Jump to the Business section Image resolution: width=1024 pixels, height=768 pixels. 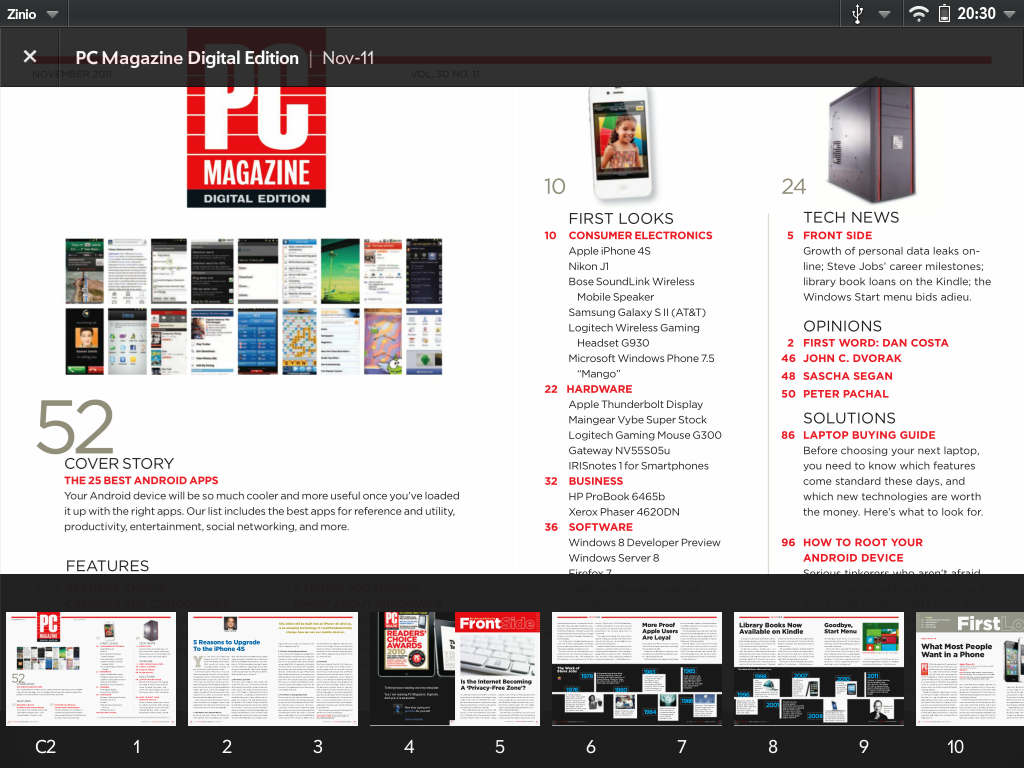tap(596, 481)
